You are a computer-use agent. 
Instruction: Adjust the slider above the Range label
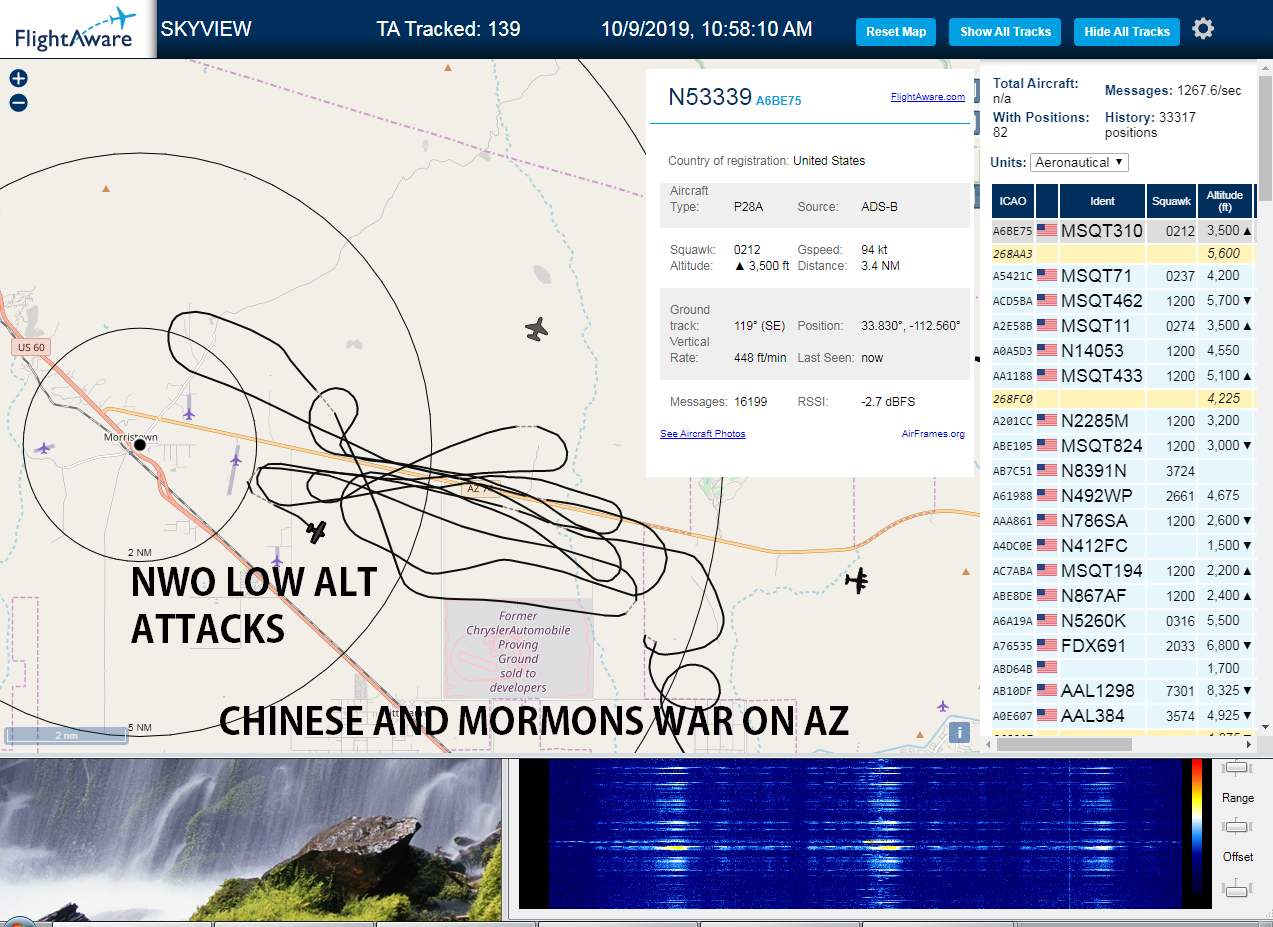1238,767
